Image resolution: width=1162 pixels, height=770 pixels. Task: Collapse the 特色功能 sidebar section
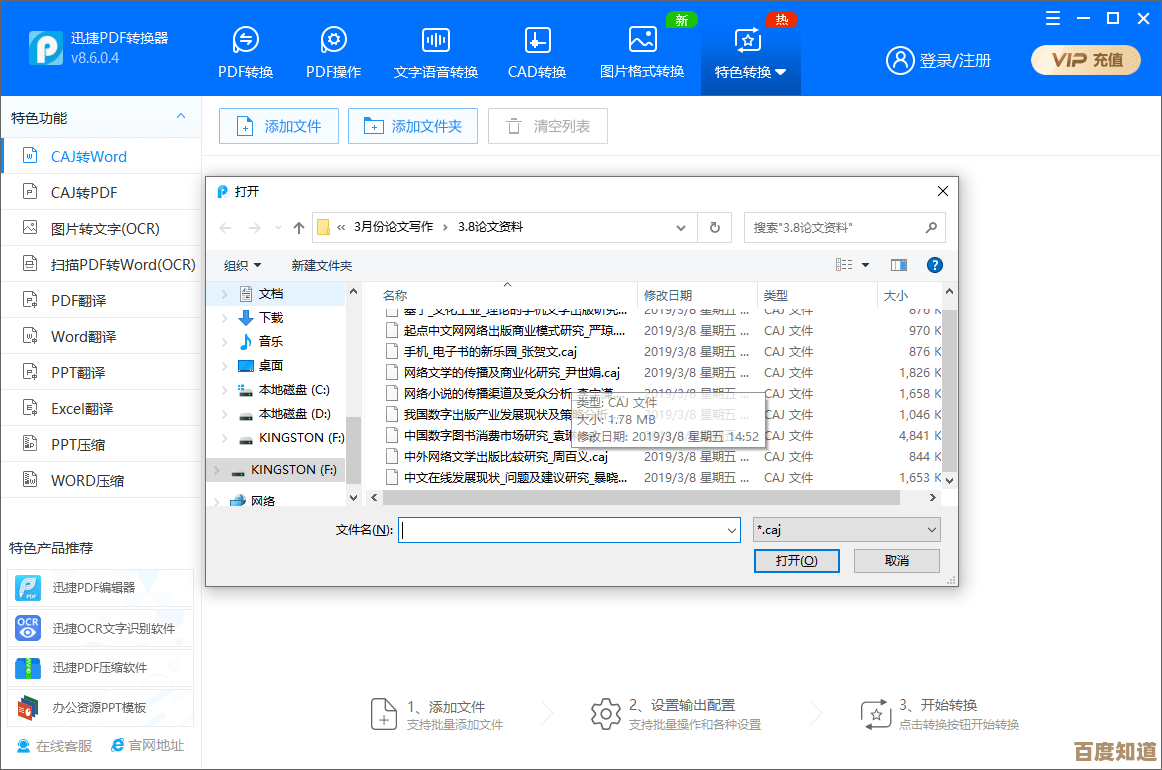click(181, 117)
